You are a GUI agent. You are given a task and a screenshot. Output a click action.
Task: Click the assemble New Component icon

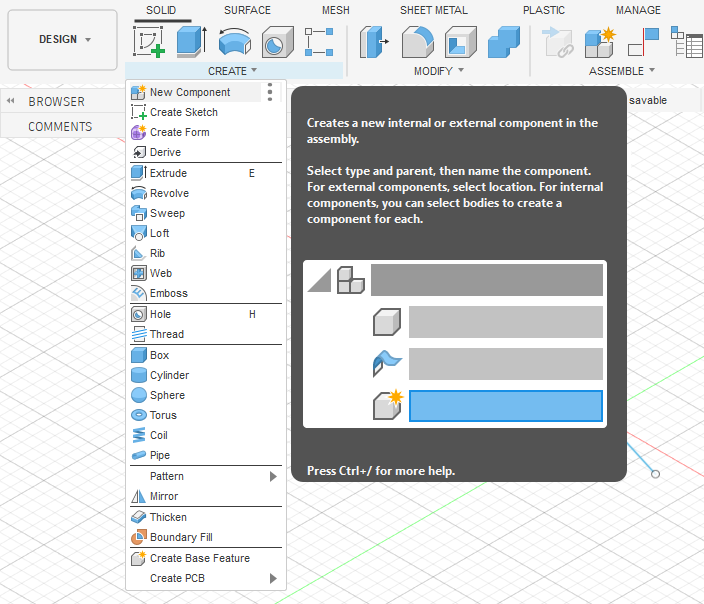point(600,42)
